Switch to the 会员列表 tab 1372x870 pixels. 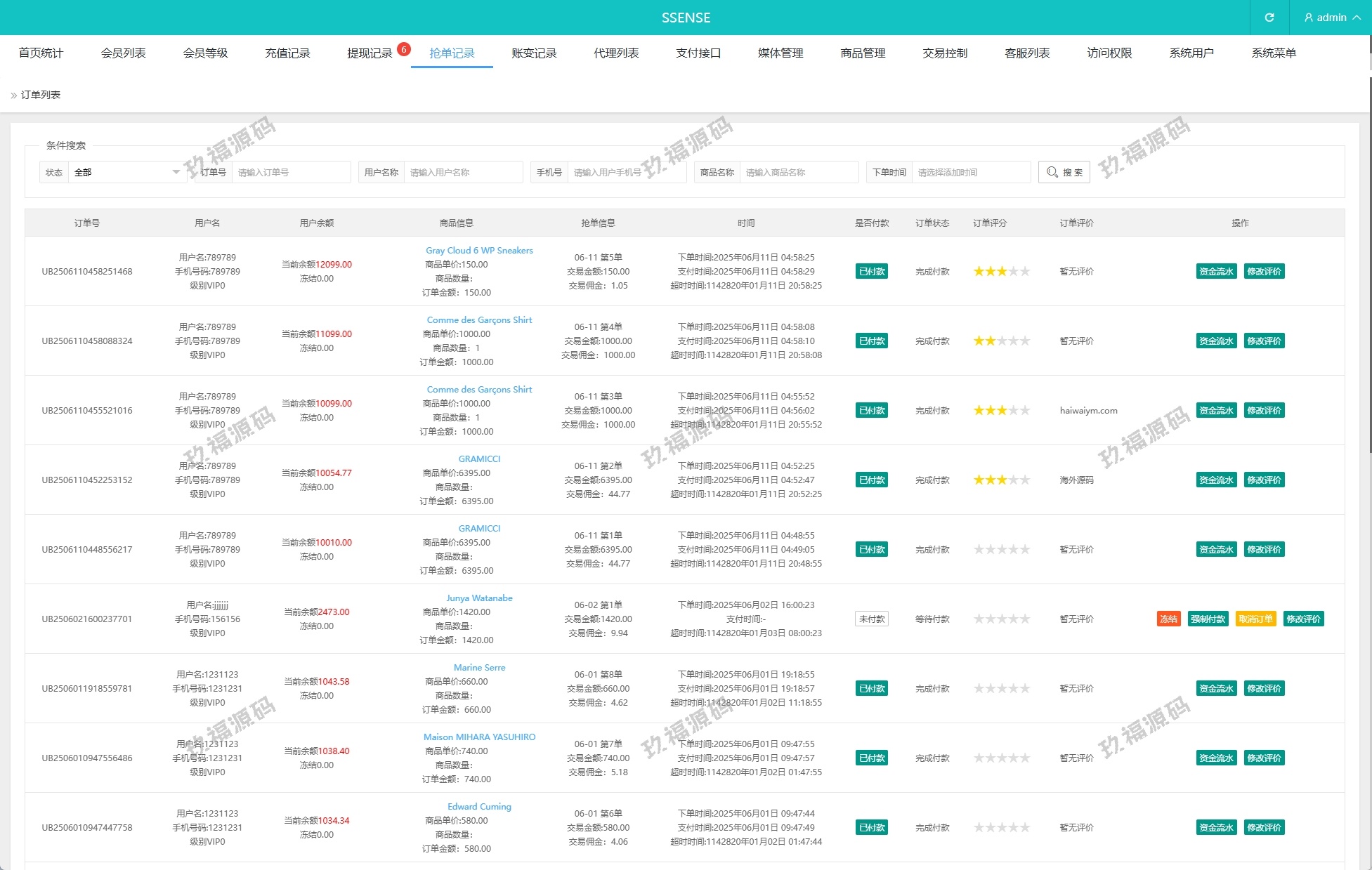[123, 53]
